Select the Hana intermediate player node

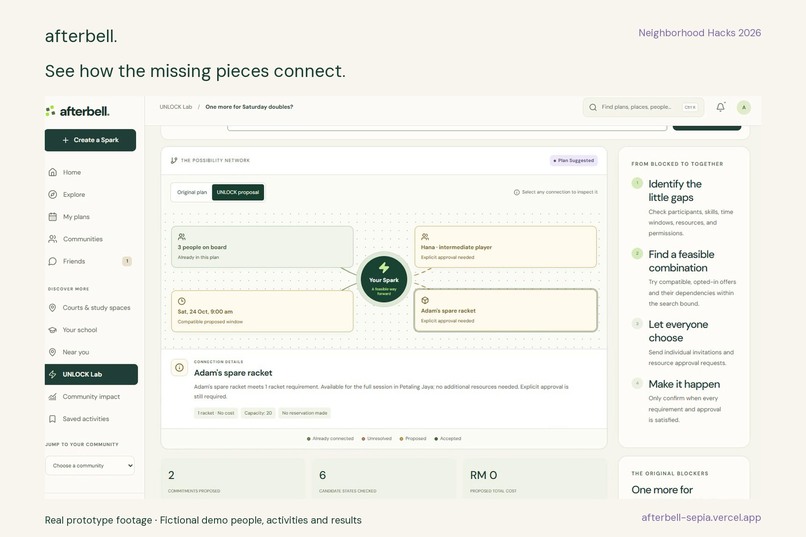point(505,247)
